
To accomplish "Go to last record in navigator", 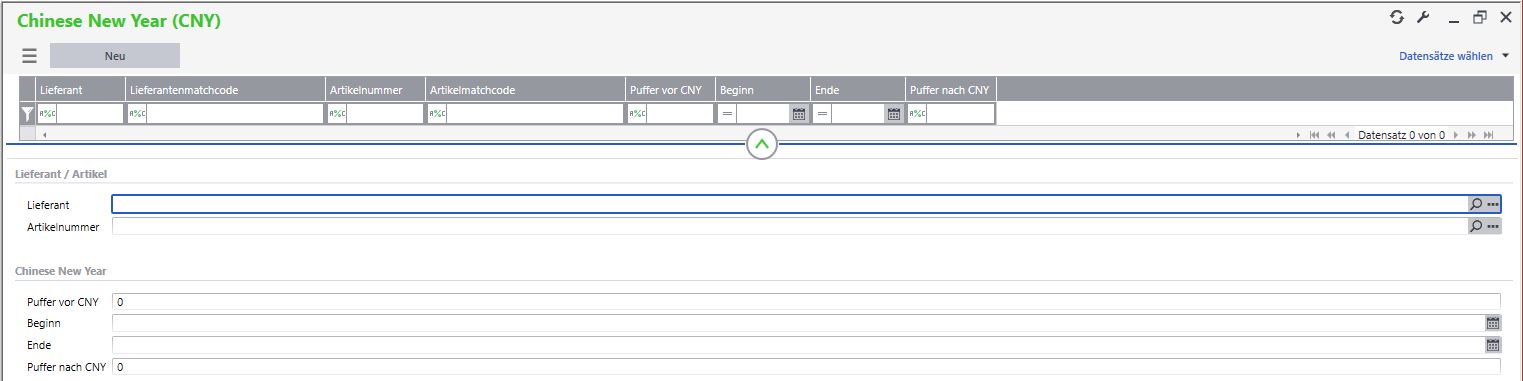I will click(1488, 134).
